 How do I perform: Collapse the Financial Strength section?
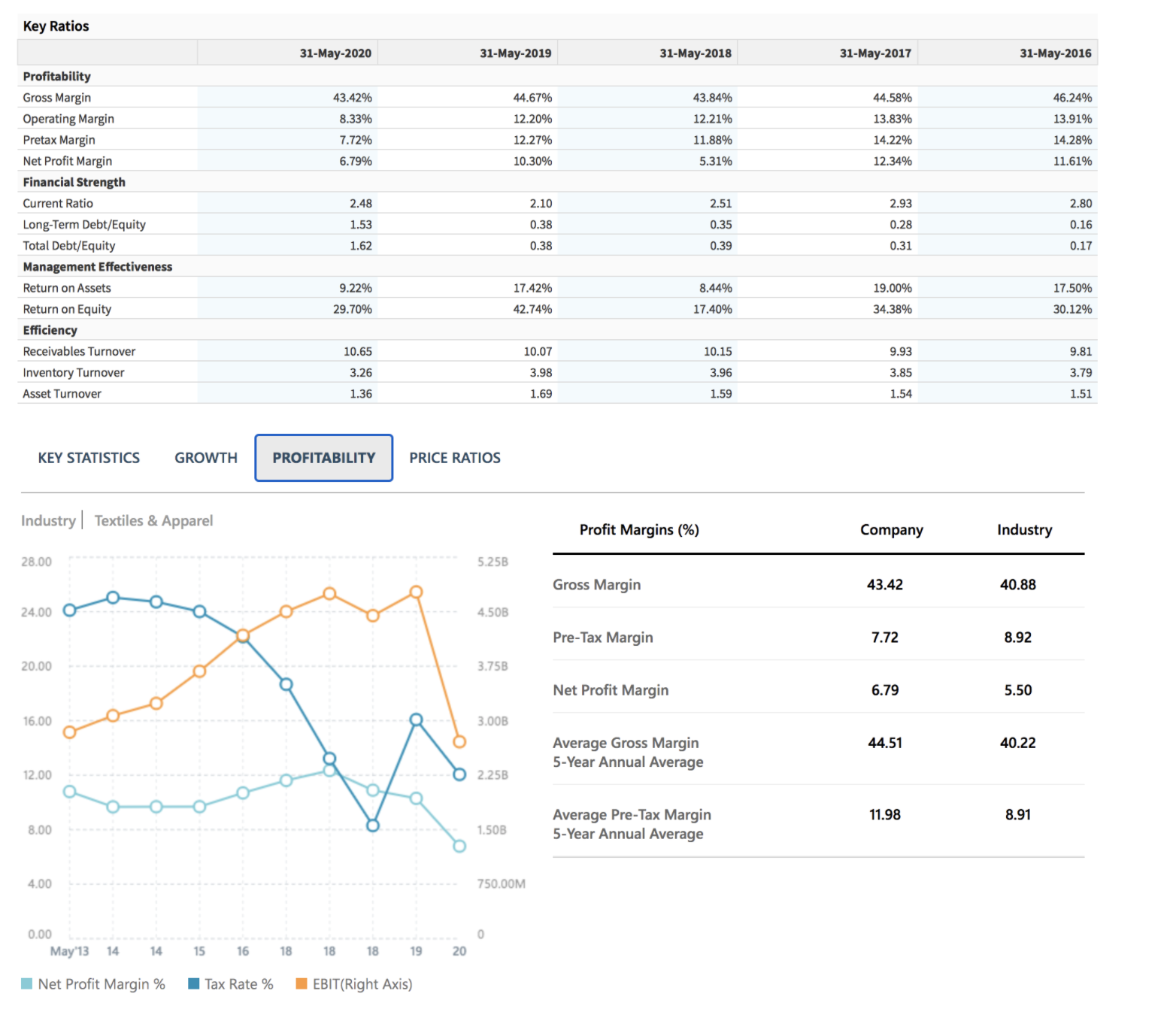point(74,182)
